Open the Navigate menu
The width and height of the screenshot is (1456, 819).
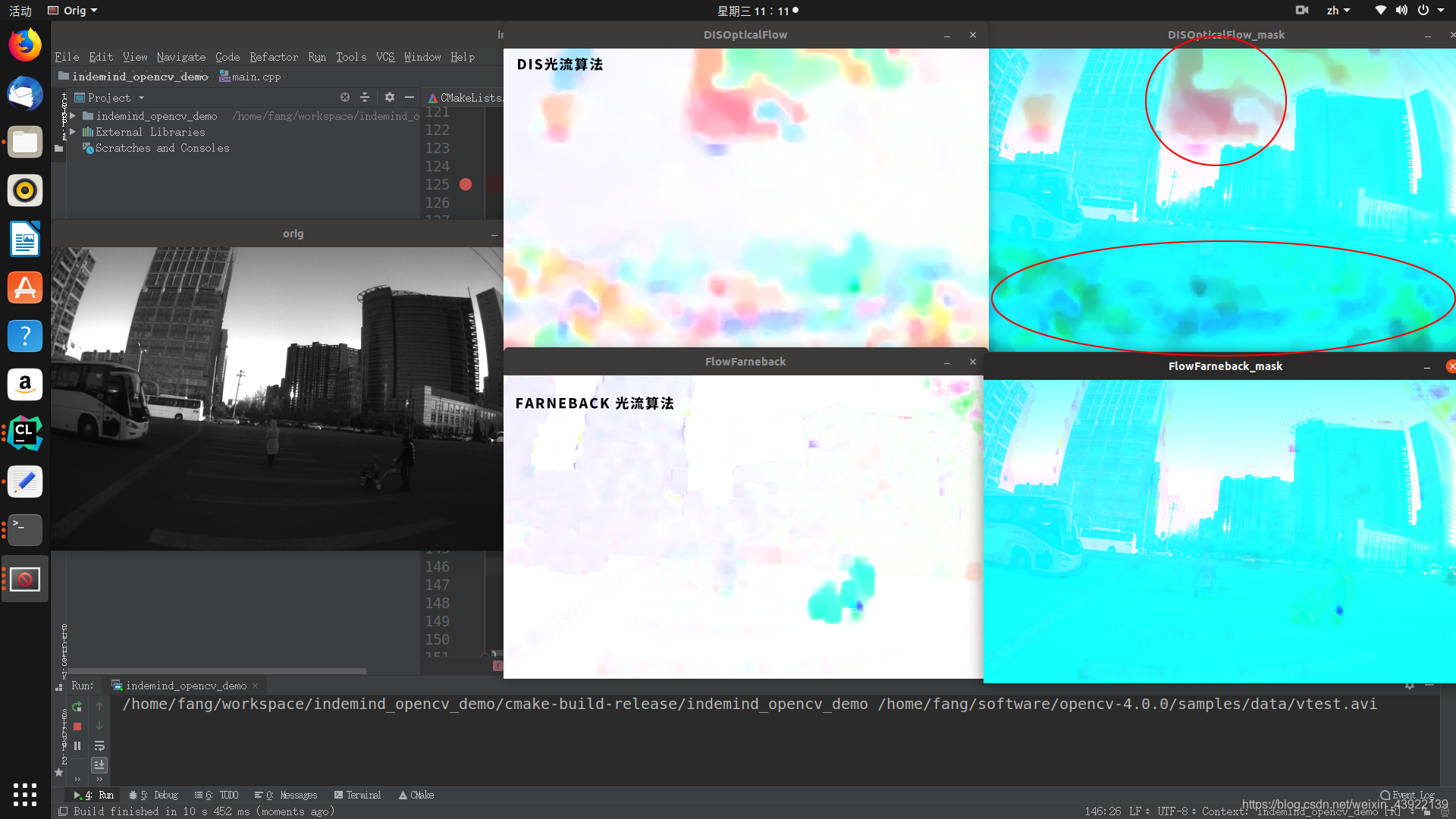pyautogui.click(x=181, y=57)
